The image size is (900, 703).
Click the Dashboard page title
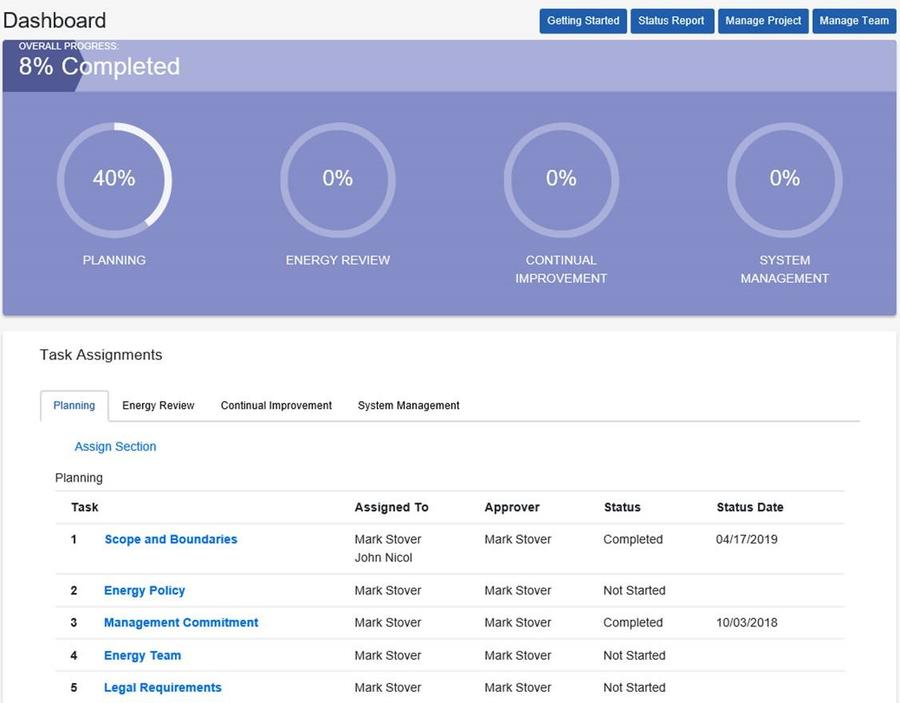tap(55, 21)
